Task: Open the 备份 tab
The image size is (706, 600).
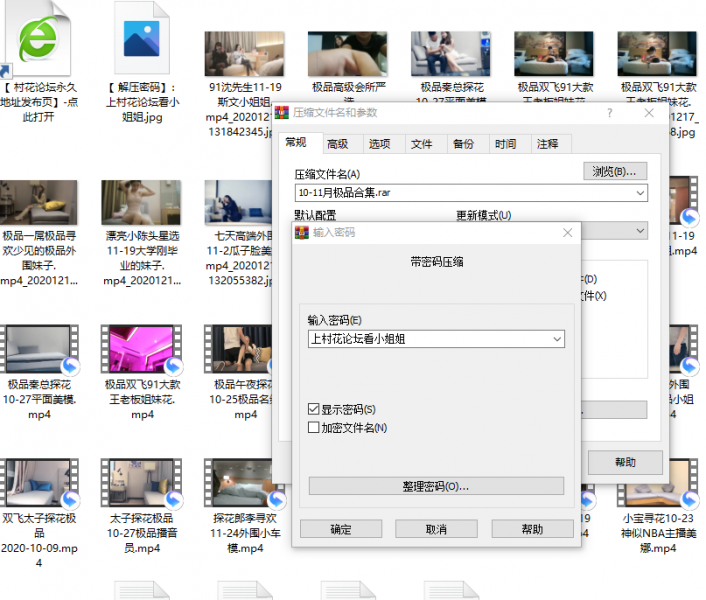Action: pos(463,144)
